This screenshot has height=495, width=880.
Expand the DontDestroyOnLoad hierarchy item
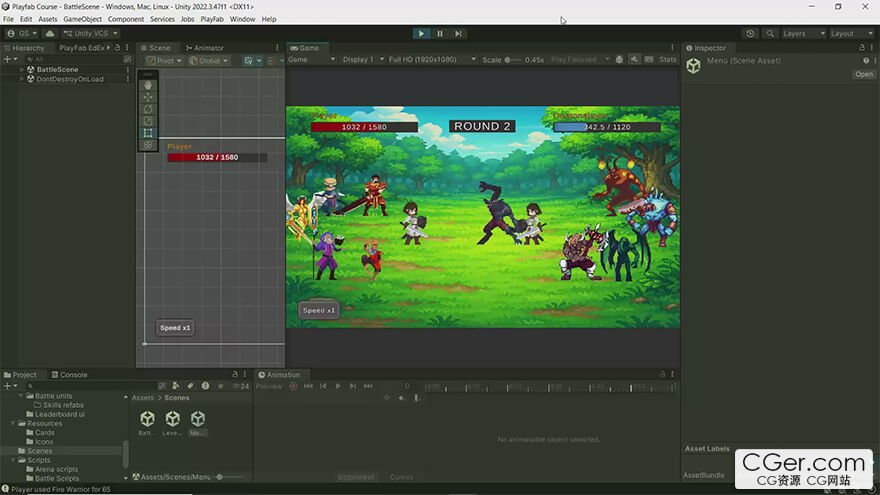(x=22, y=79)
